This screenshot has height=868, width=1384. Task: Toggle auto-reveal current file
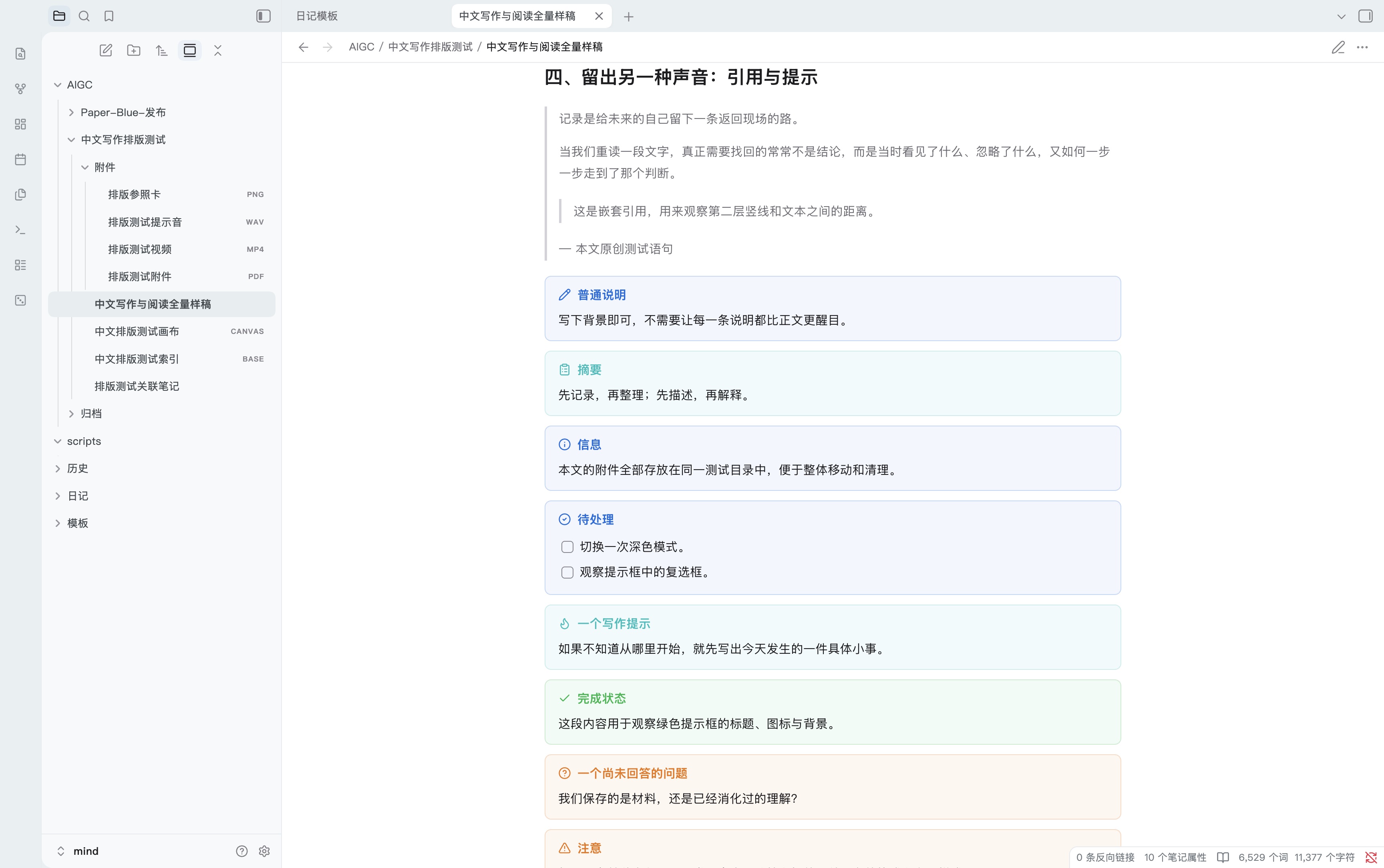(189, 50)
